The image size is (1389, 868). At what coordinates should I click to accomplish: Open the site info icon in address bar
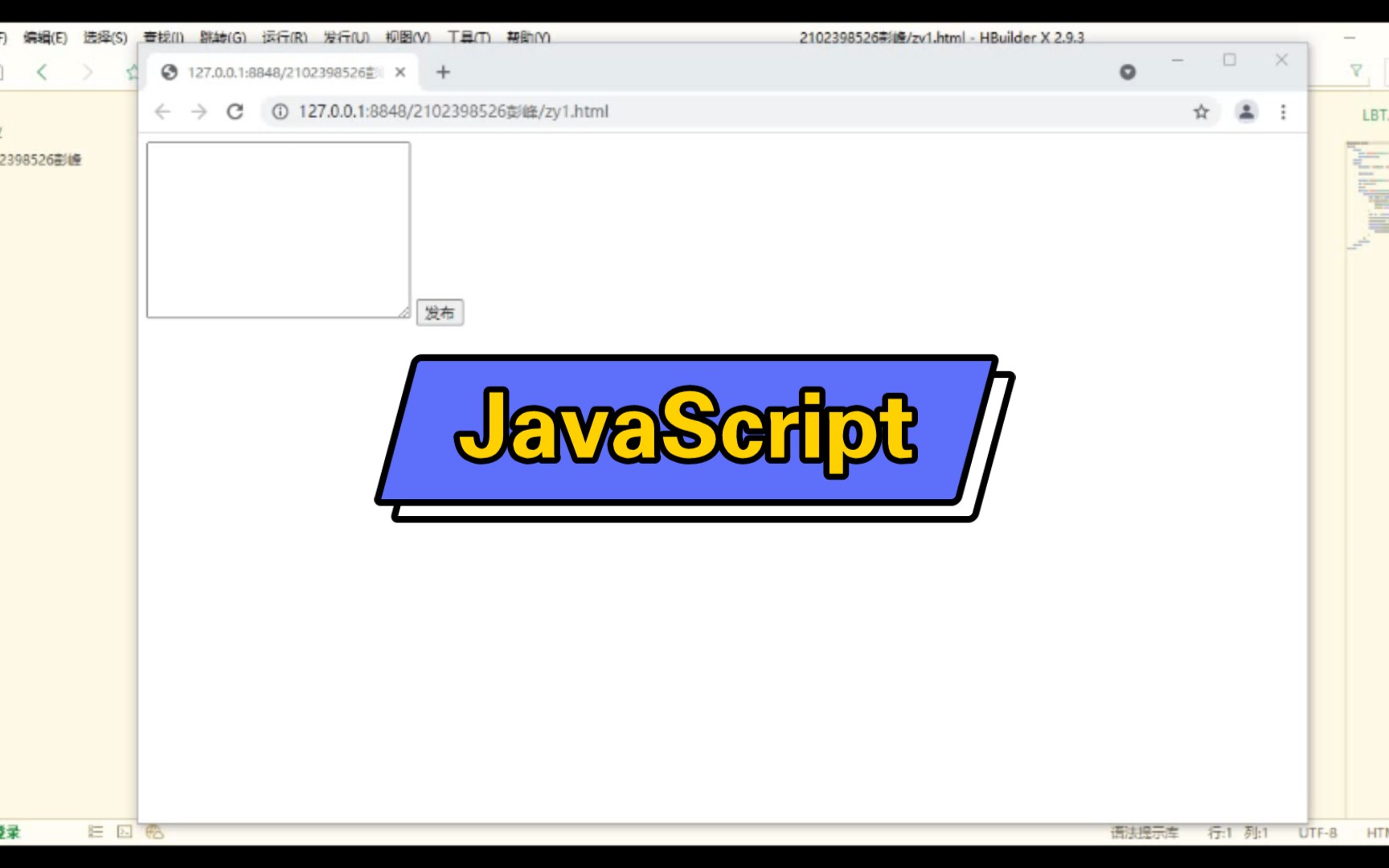(280, 112)
